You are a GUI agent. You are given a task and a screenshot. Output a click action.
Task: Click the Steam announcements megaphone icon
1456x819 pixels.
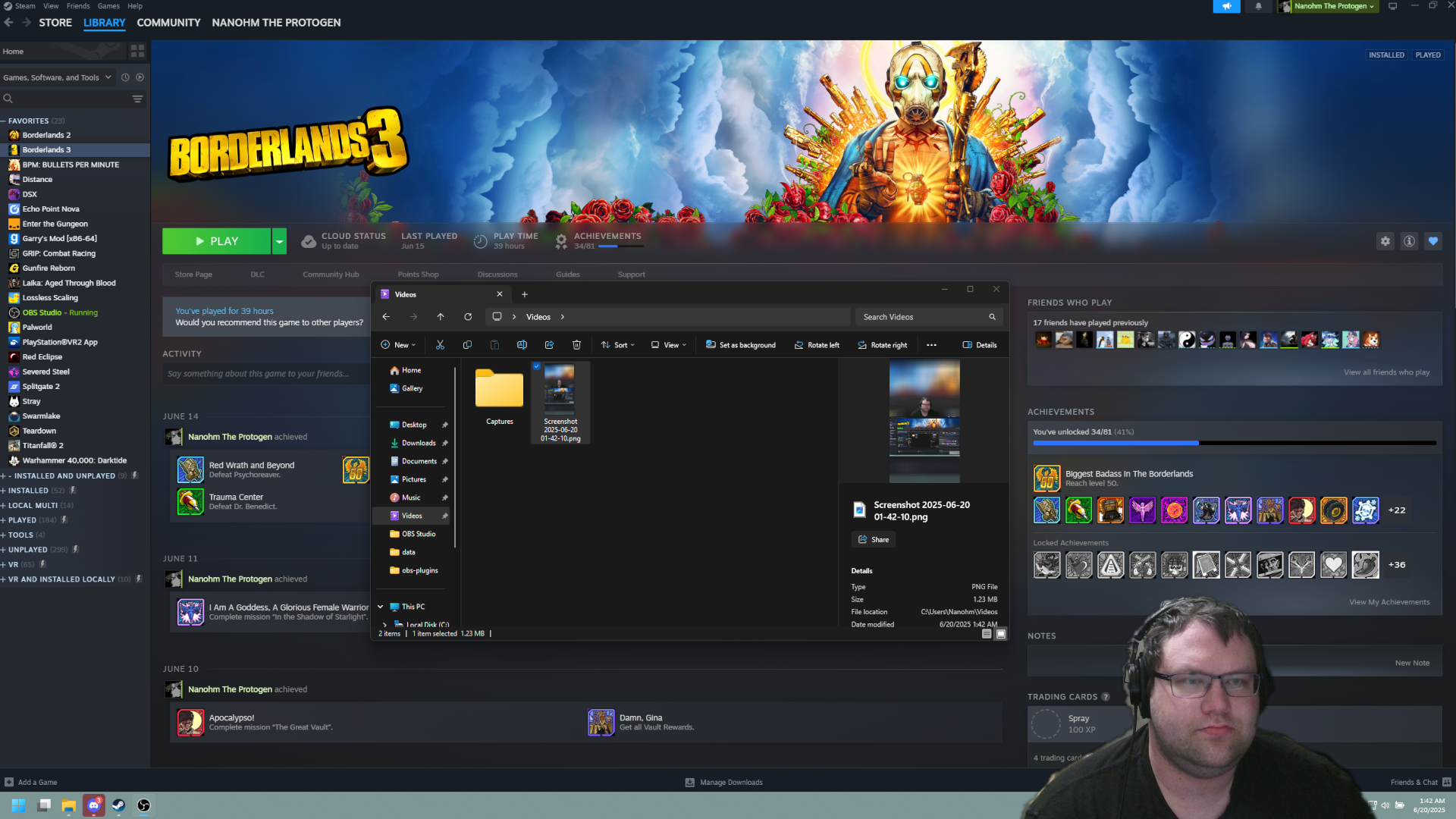tap(1226, 6)
